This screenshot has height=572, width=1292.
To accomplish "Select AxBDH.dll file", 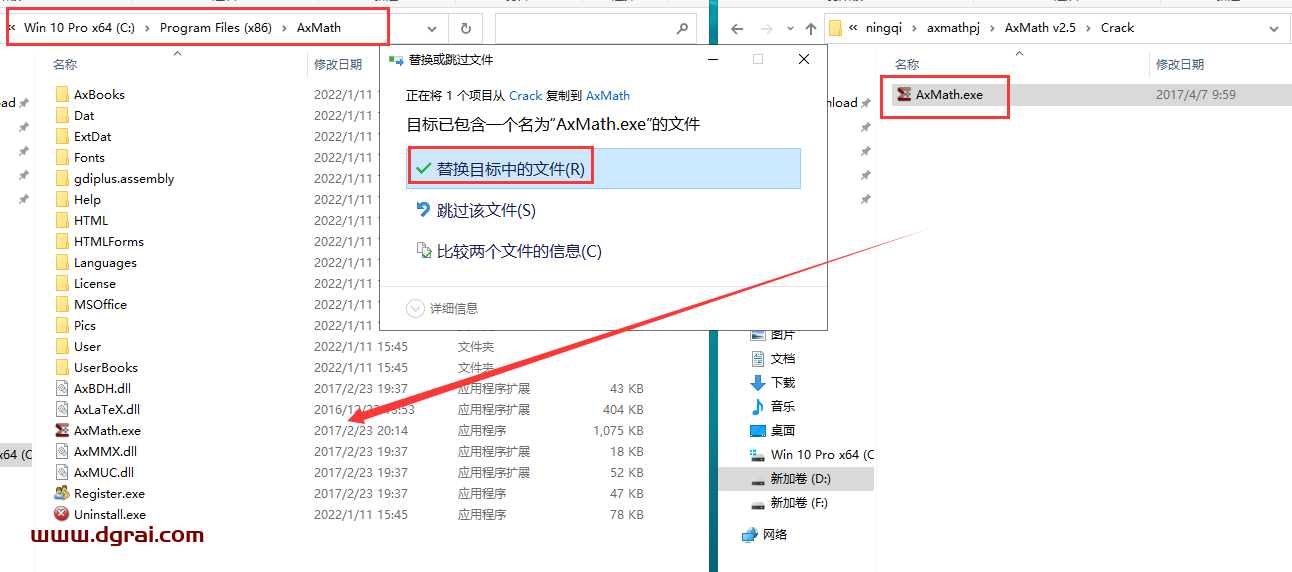I will pyautogui.click(x=102, y=388).
